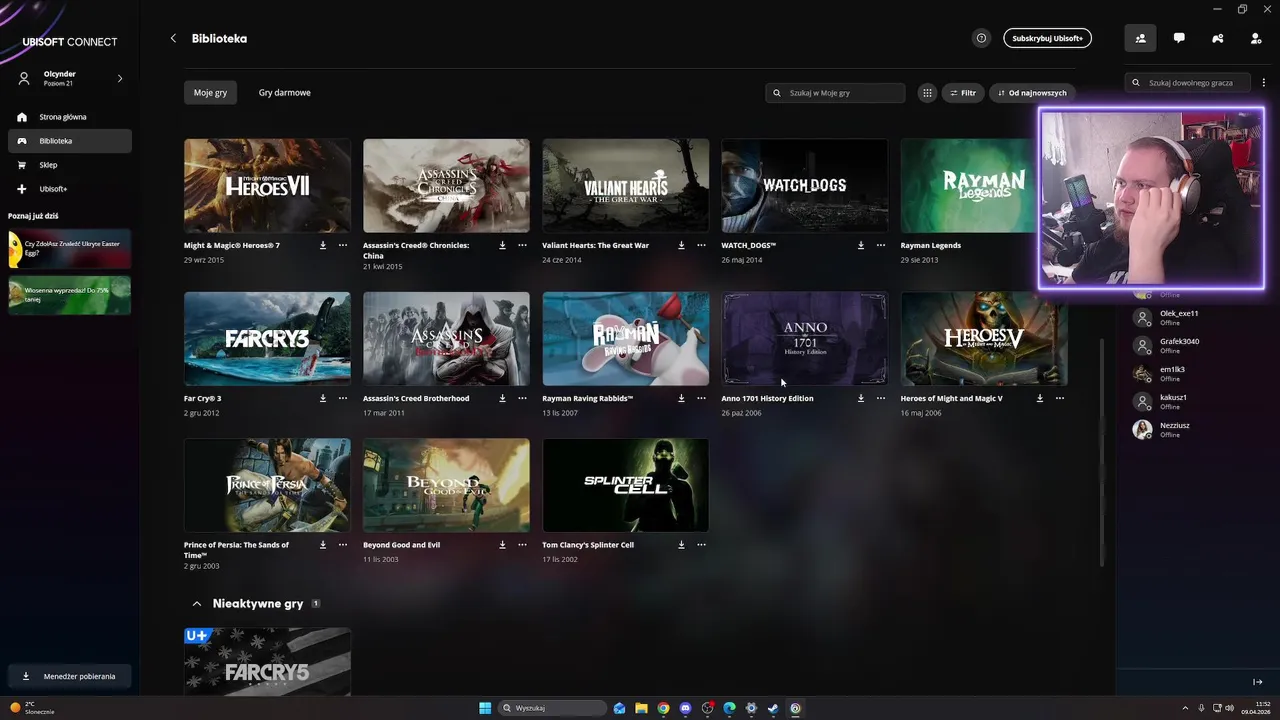This screenshot has height=720, width=1280.
Task: Click the taskbar Wyszukaj search box
Action: click(553, 708)
